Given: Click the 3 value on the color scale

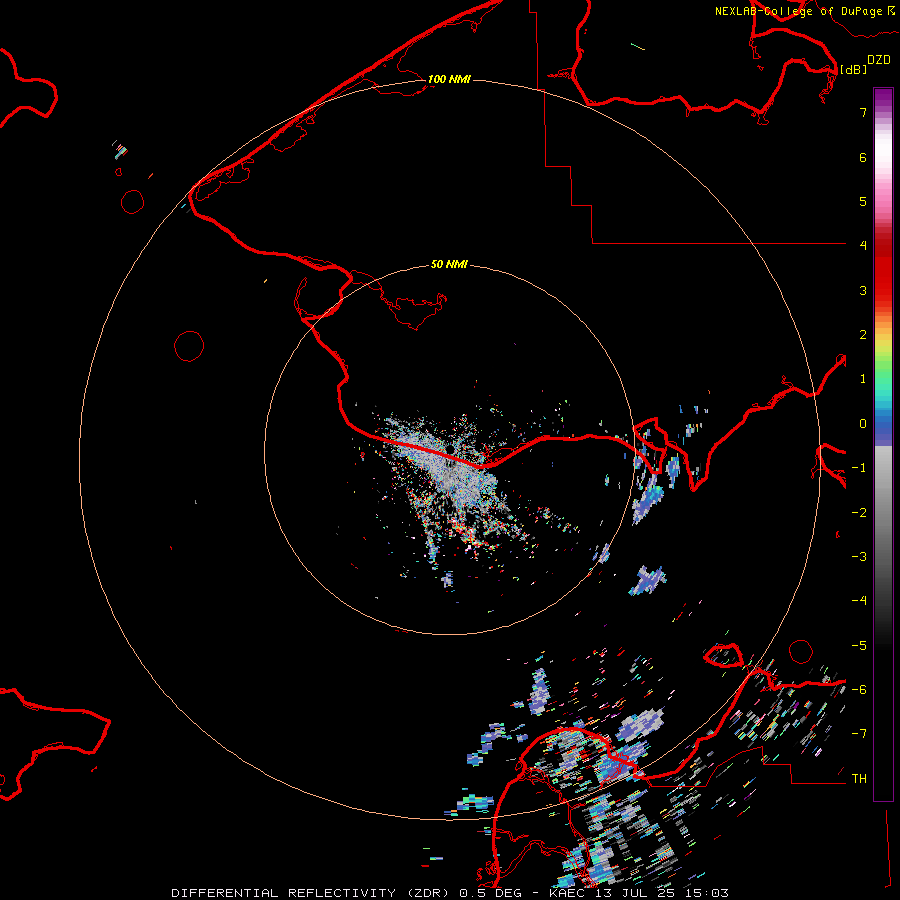Looking at the screenshot, I should [863, 290].
